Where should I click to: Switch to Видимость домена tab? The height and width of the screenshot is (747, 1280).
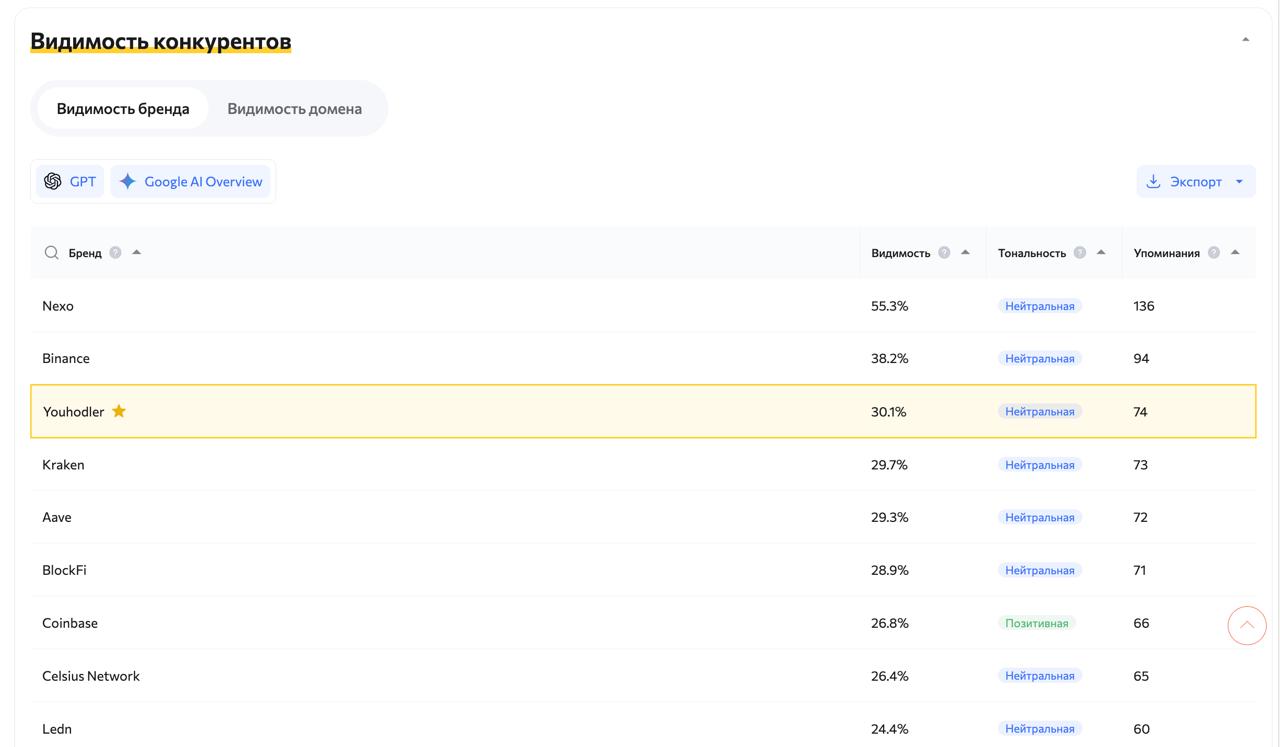click(294, 108)
